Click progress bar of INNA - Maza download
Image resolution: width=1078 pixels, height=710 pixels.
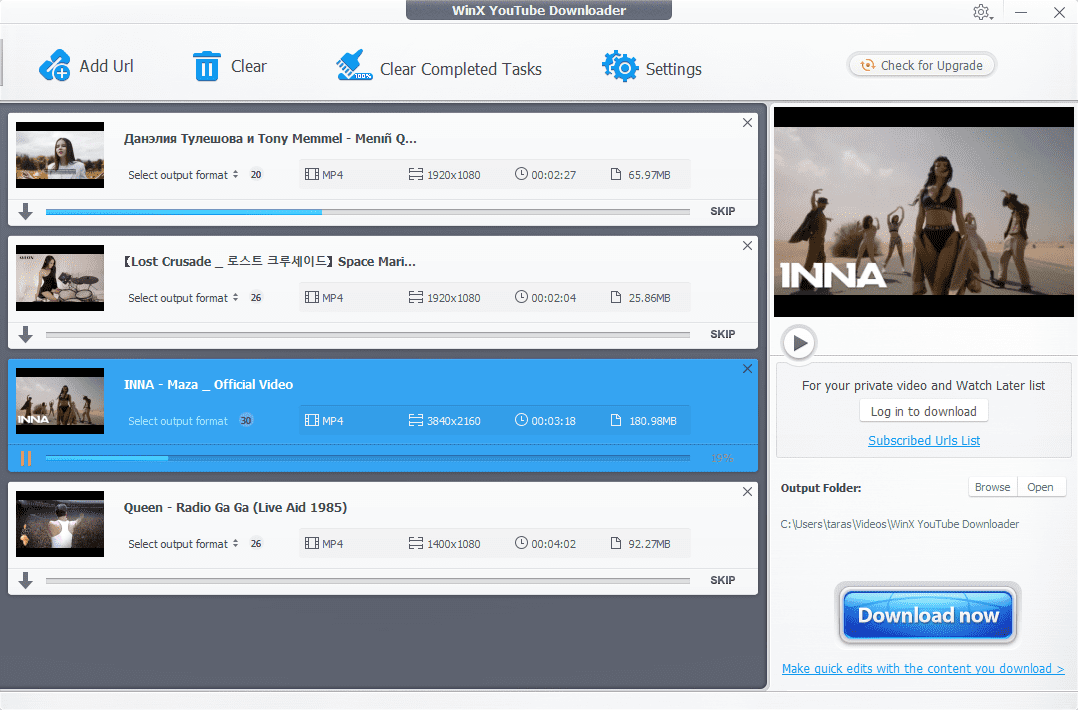coord(368,458)
